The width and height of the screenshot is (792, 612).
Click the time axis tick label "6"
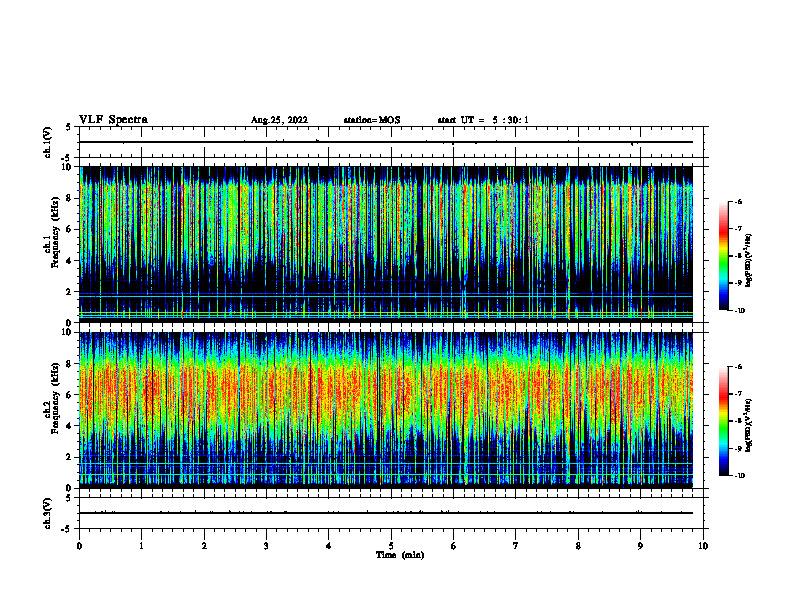[454, 546]
